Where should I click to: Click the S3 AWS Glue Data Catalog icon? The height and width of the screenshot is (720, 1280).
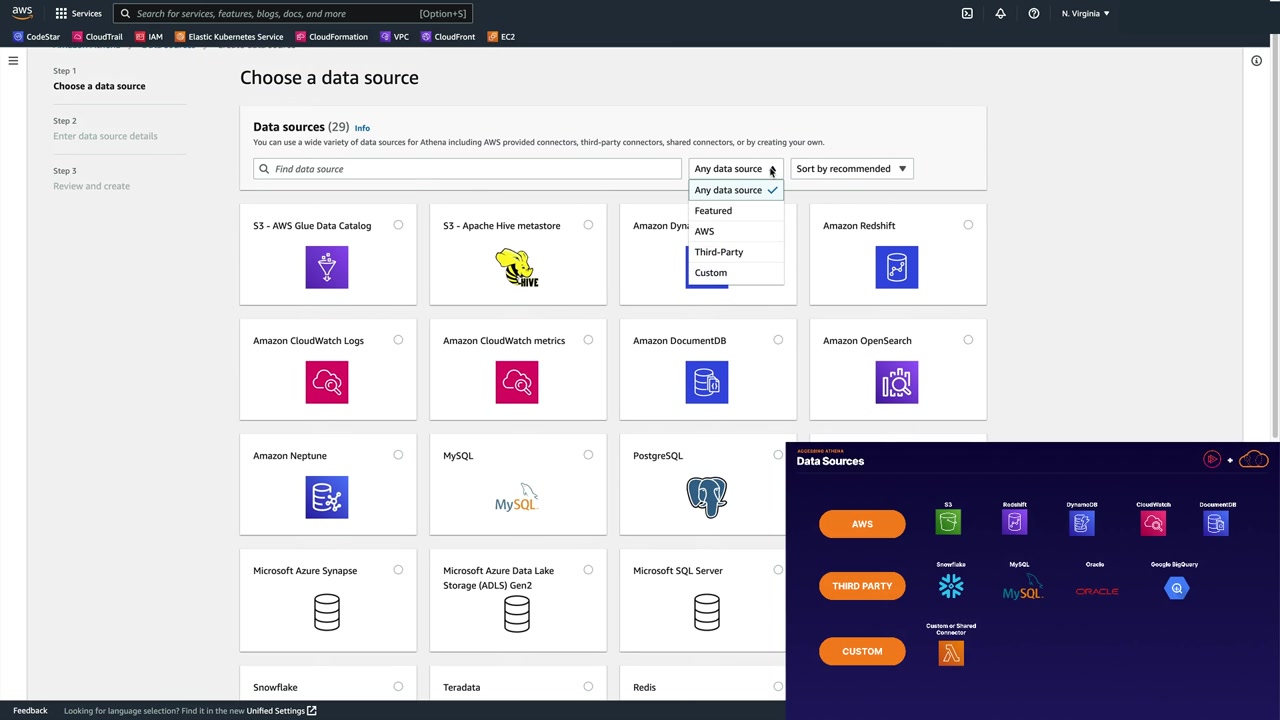pos(327,267)
